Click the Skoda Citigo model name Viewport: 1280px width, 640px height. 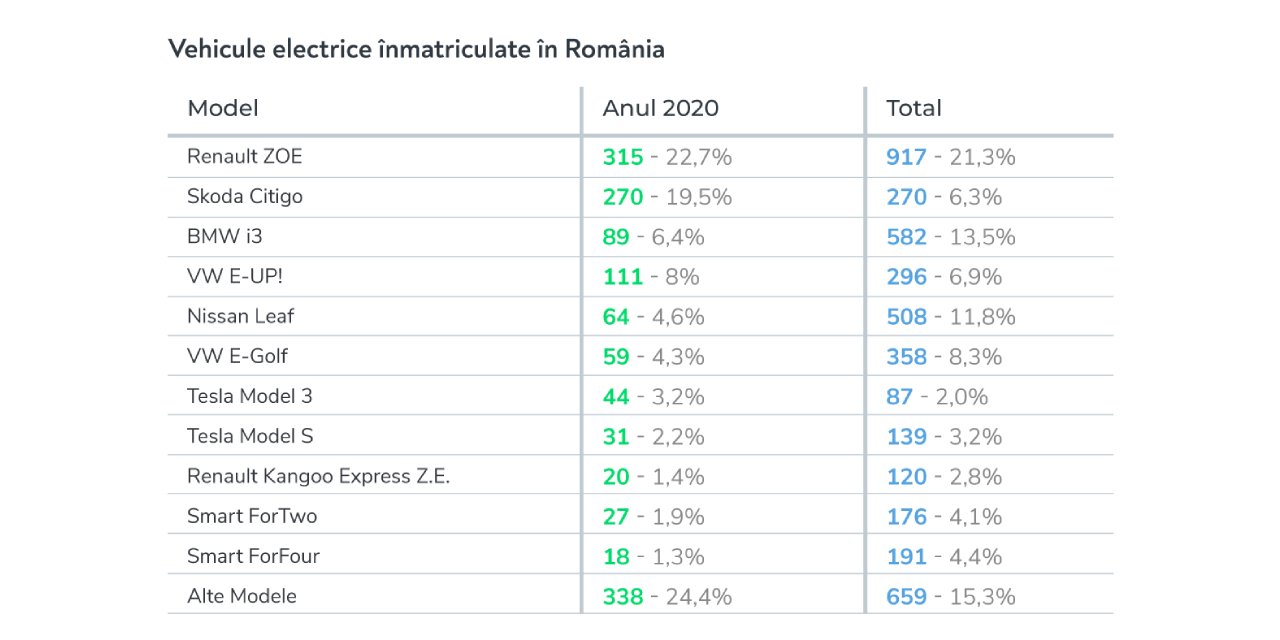tap(245, 196)
